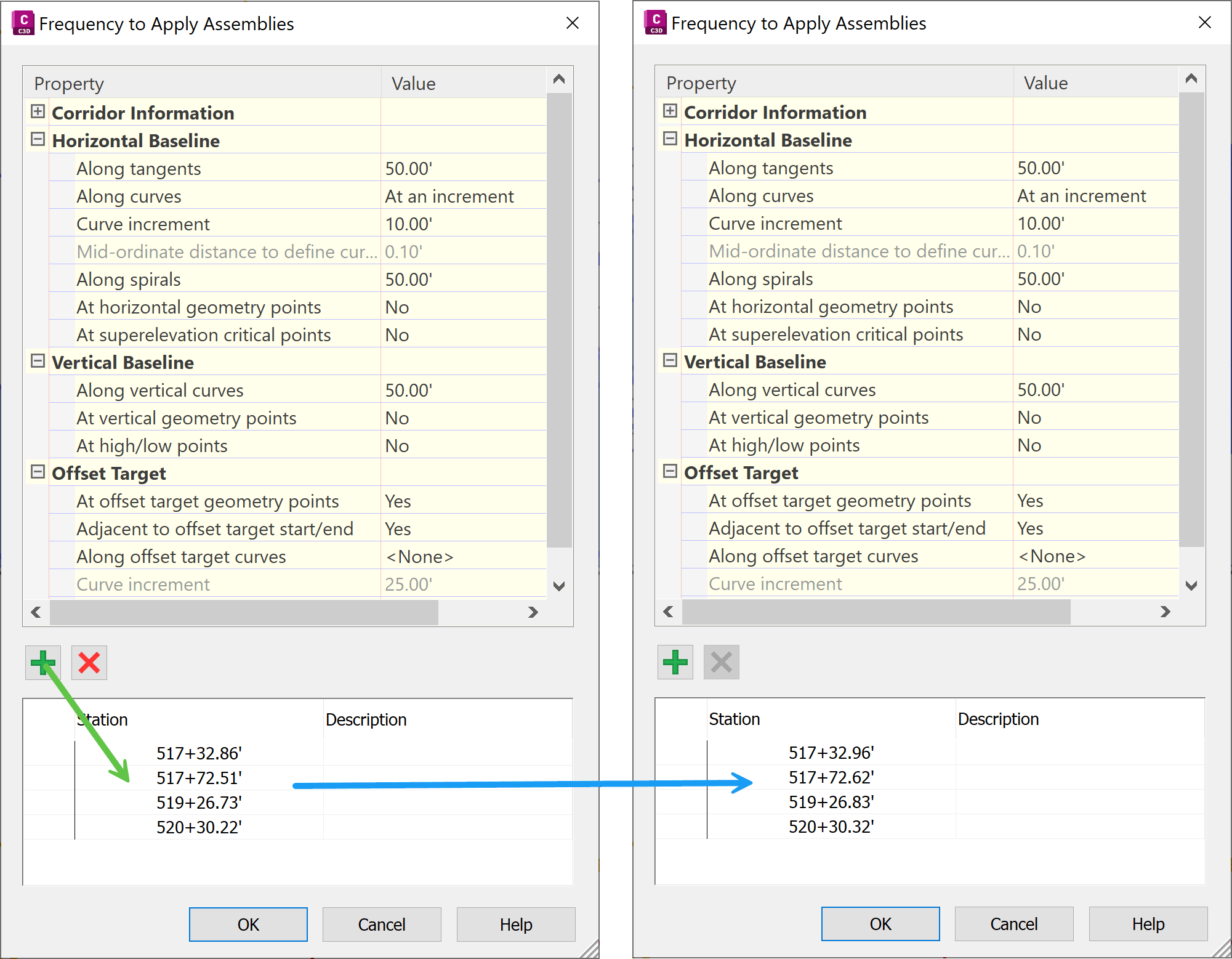Click Help button in left dialog
Viewport: 1232px width, 959px height.
pyautogui.click(x=515, y=924)
